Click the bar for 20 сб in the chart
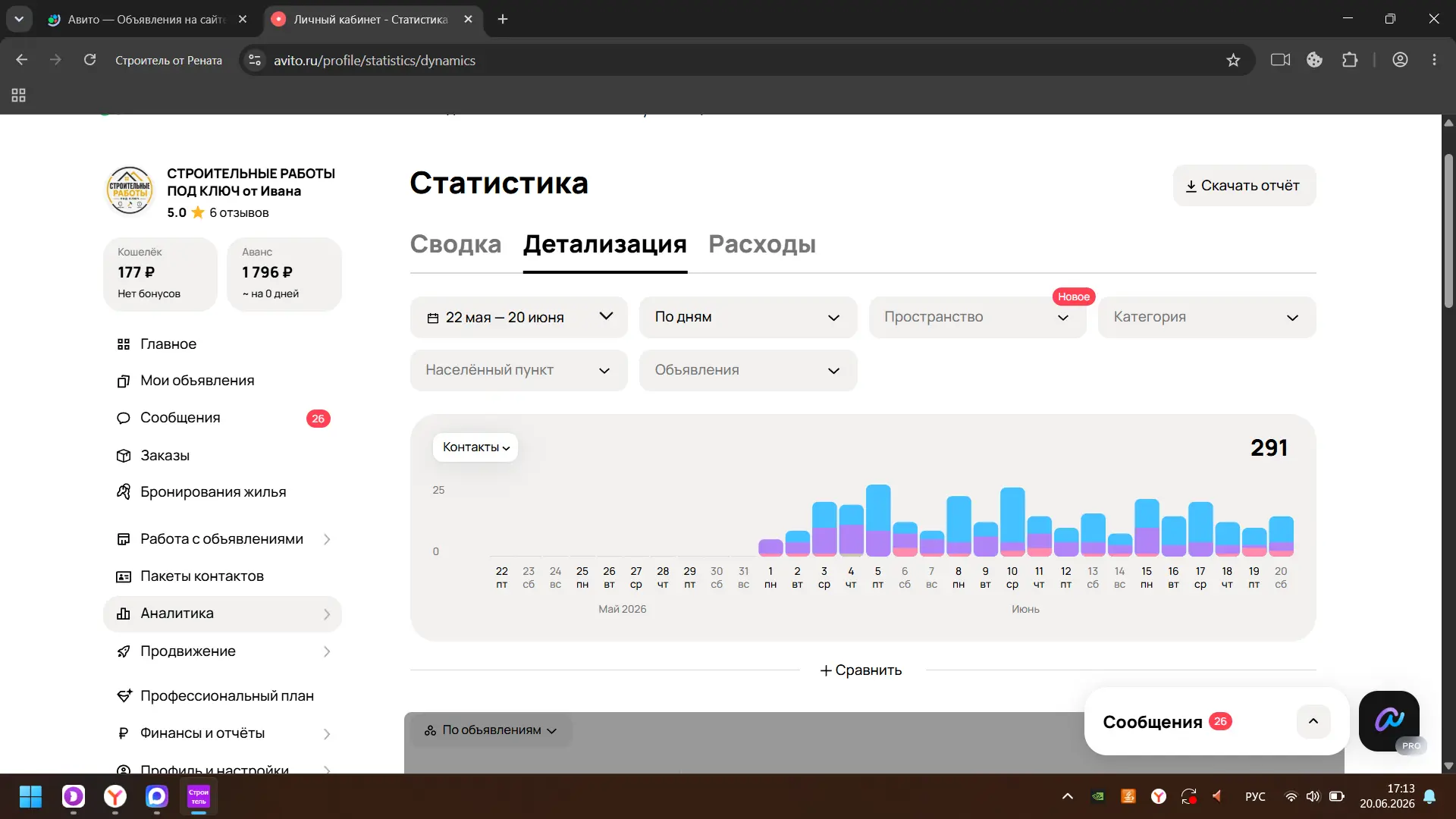The width and height of the screenshot is (1456, 819). (1281, 536)
